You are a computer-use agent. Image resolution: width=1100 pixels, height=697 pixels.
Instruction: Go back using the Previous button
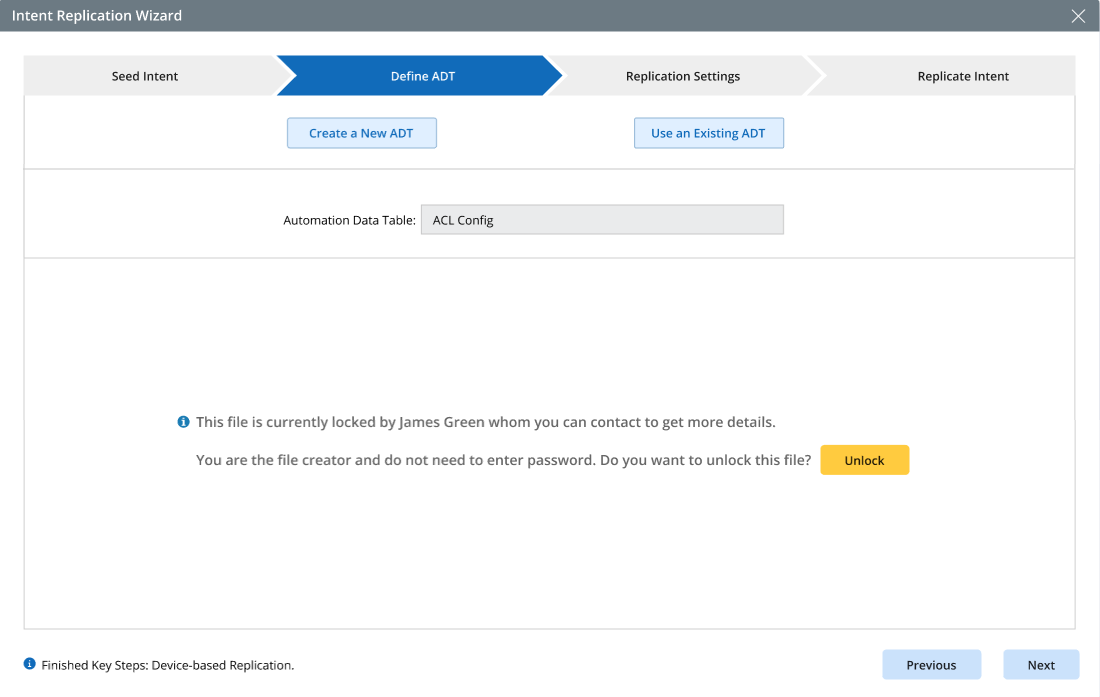[931, 665]
